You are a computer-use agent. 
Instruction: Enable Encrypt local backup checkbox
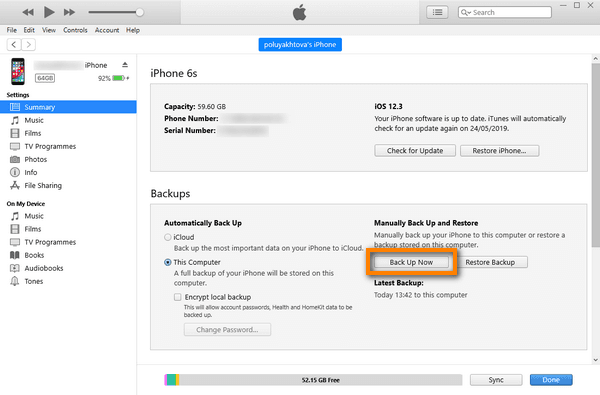[x=178, y=297]
